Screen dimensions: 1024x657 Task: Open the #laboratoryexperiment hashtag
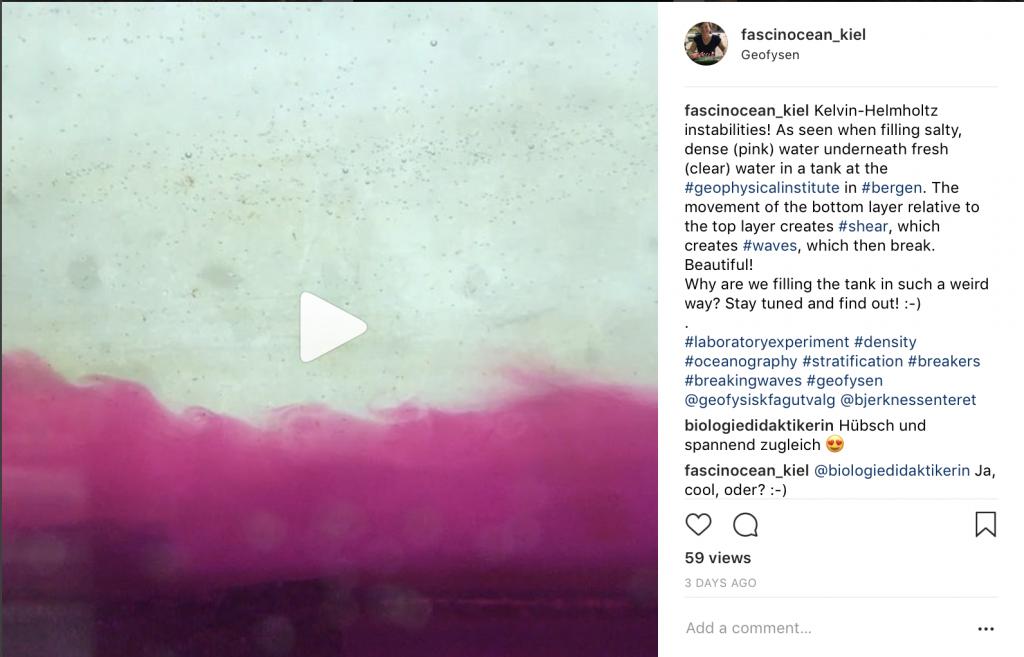[x=767, y=342]
